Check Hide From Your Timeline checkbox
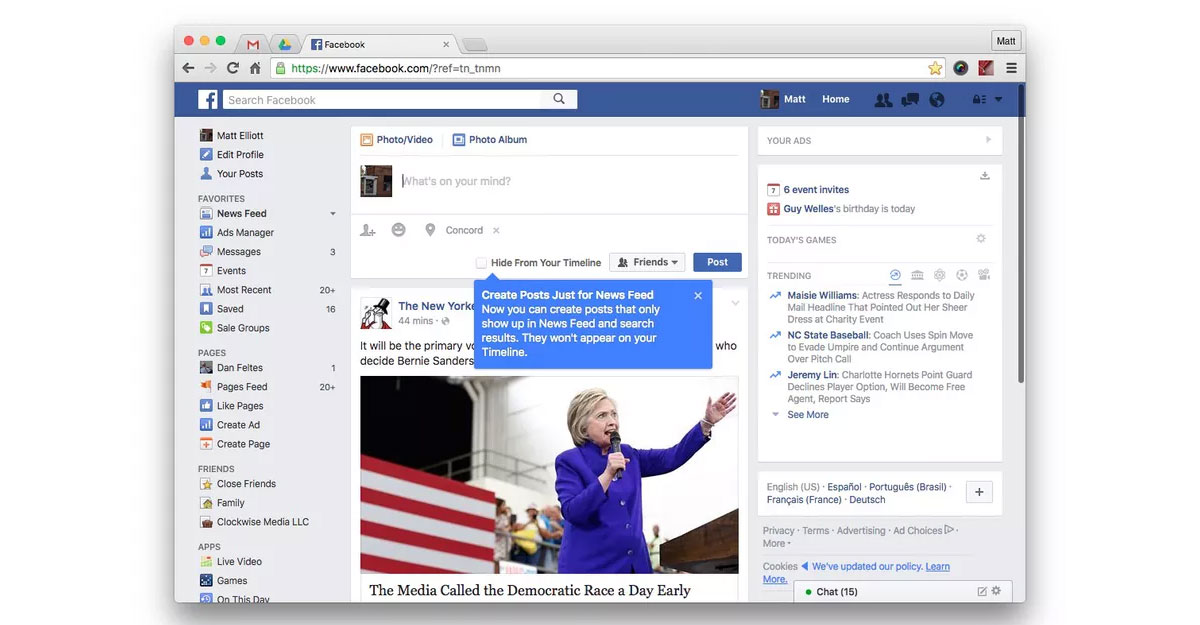Viewport: 1200px width, 625px height. [x=481, y=262]
